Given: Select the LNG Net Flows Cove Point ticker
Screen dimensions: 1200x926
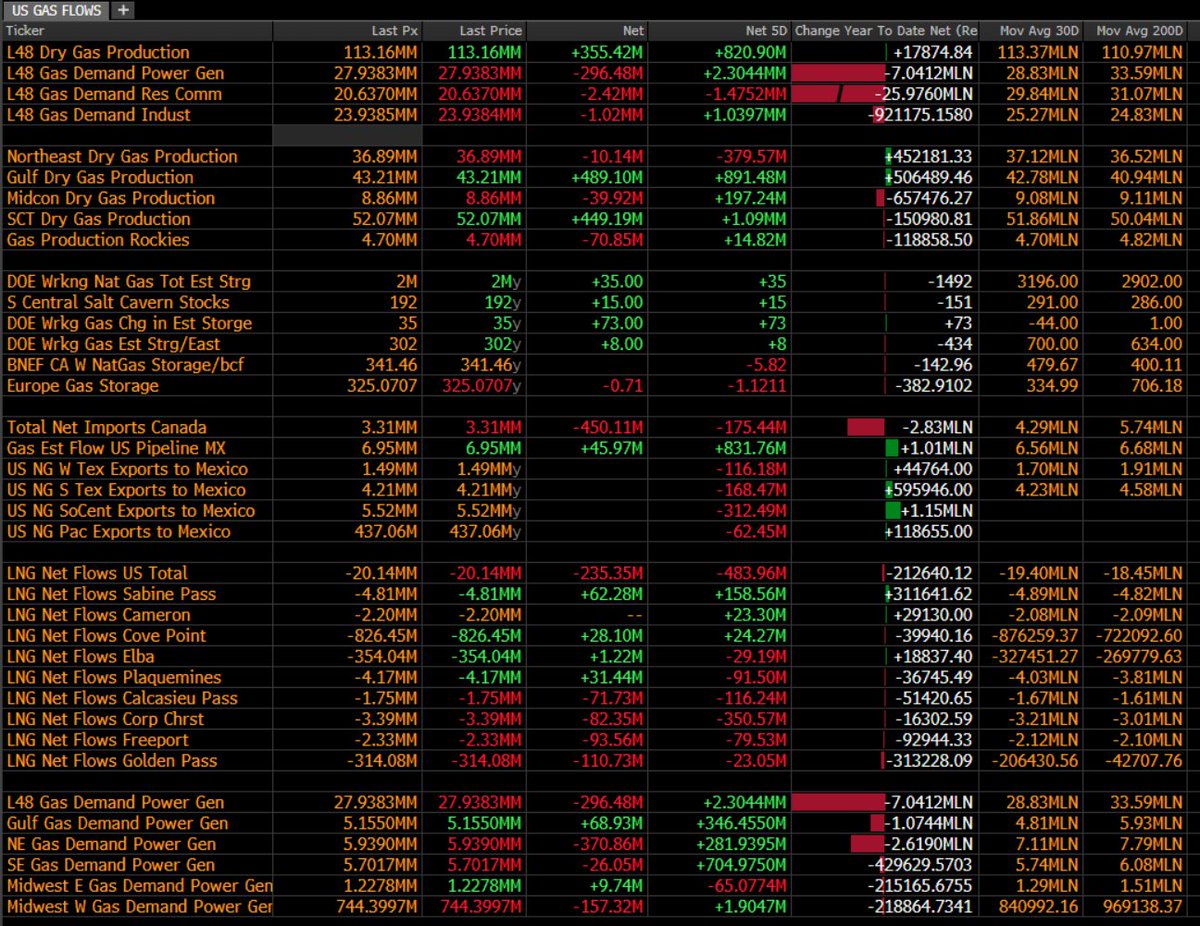Looking at the screenshot, I should coord(106,636).
